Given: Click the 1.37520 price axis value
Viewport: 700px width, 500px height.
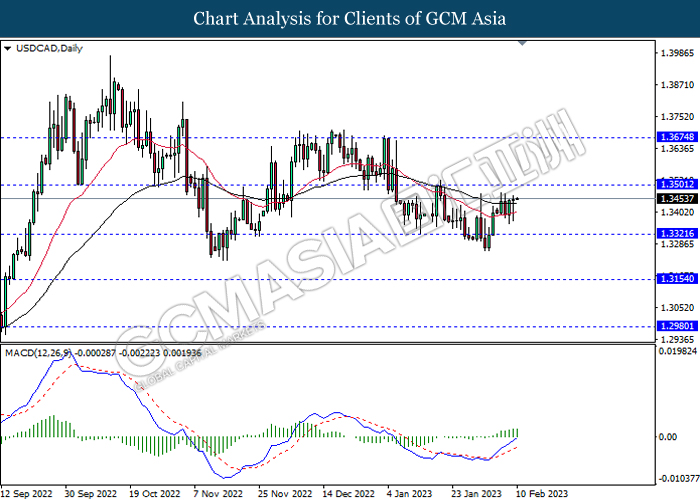Looking at the screenshot, I should (x=677, y=117).
